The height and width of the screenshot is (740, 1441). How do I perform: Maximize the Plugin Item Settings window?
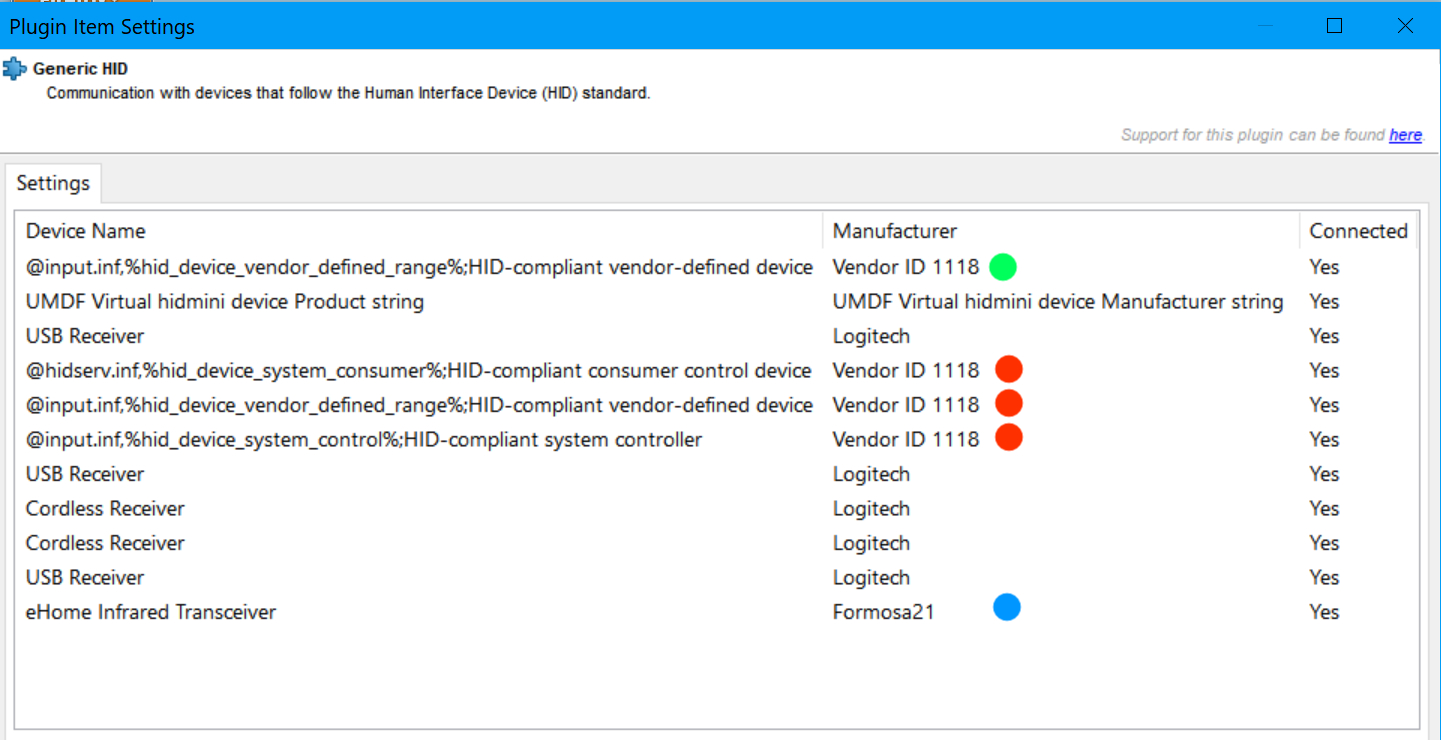1334,26
